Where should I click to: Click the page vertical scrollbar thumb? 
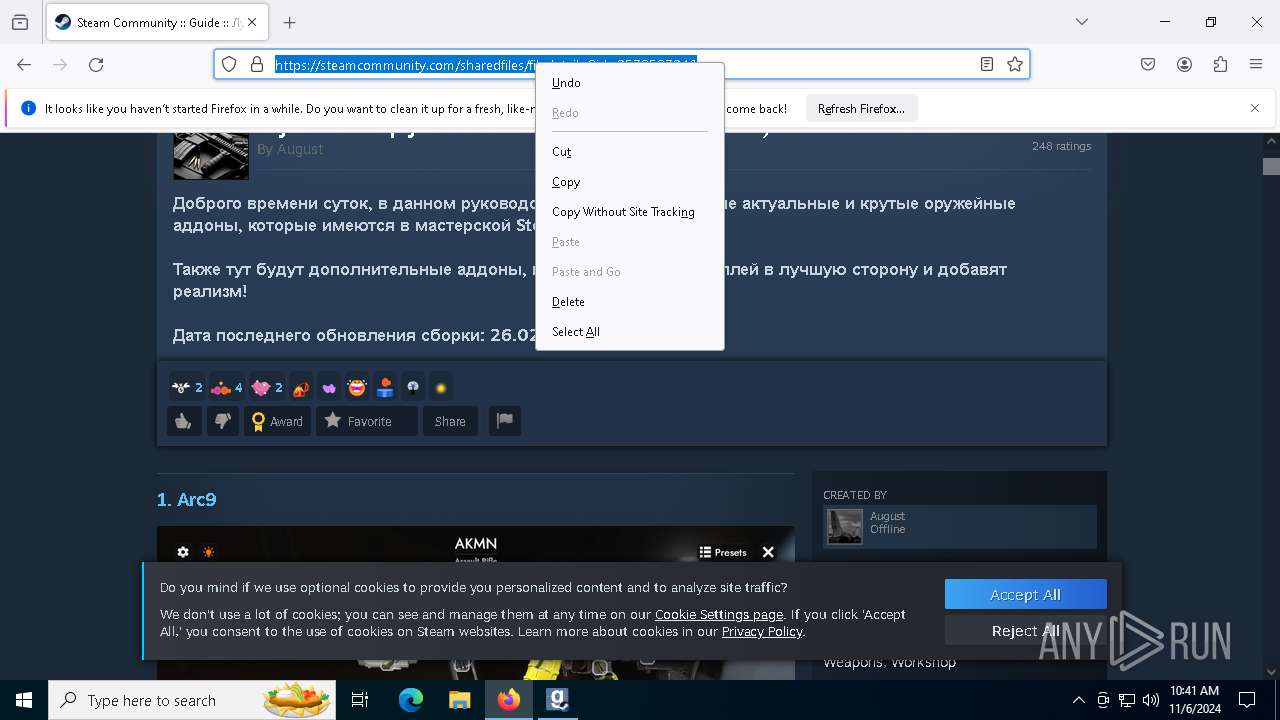point(1271,167)
